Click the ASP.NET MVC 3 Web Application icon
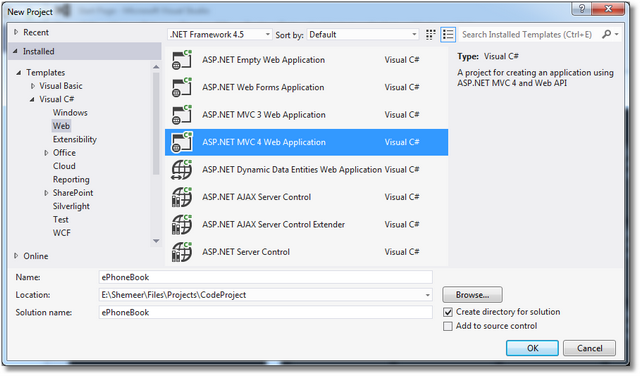Image resolution: width=640 pixels, height=376 pixels. (182, 115)
